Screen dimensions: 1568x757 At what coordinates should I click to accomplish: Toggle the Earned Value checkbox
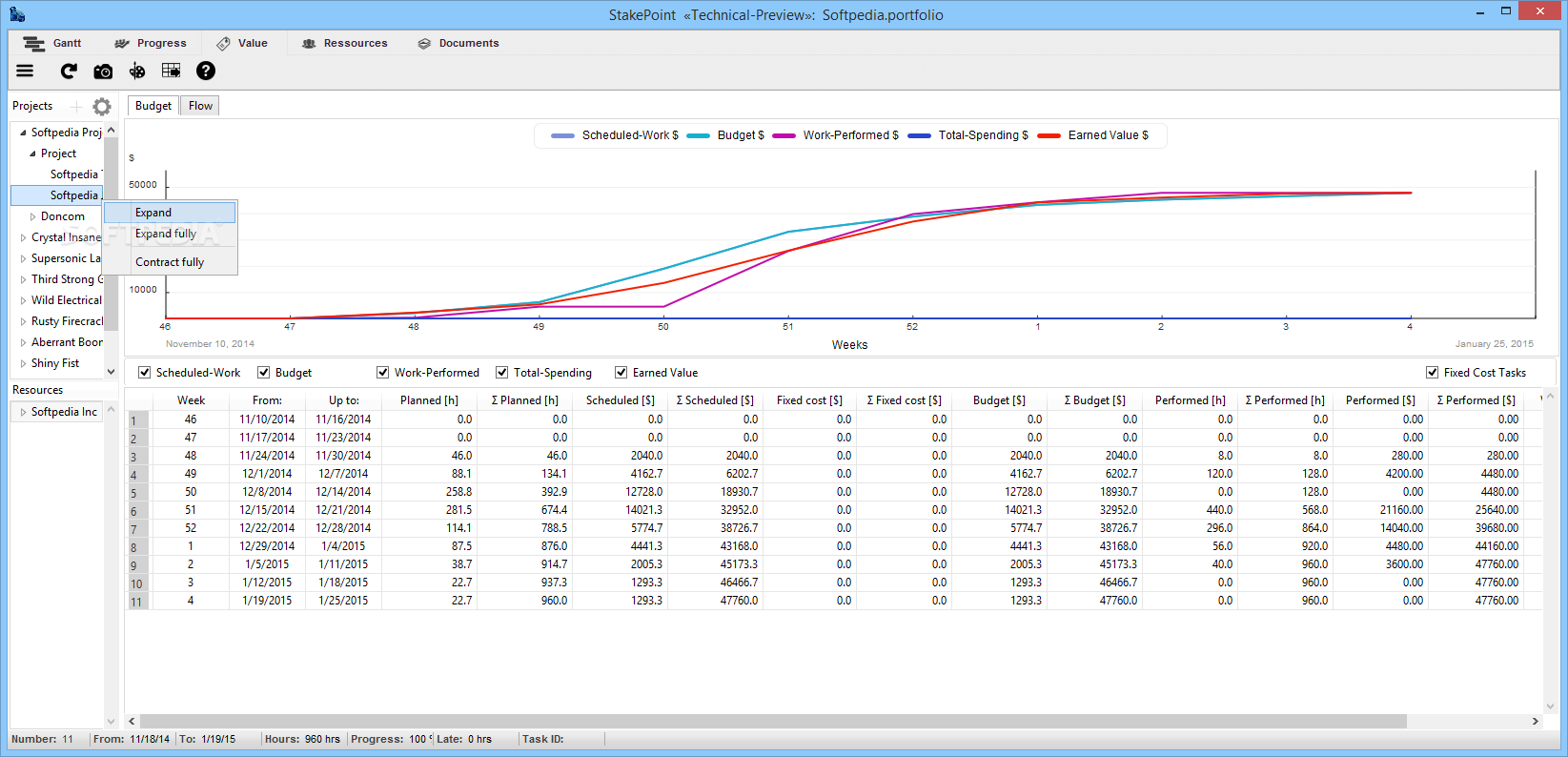[x=621, y=373]
